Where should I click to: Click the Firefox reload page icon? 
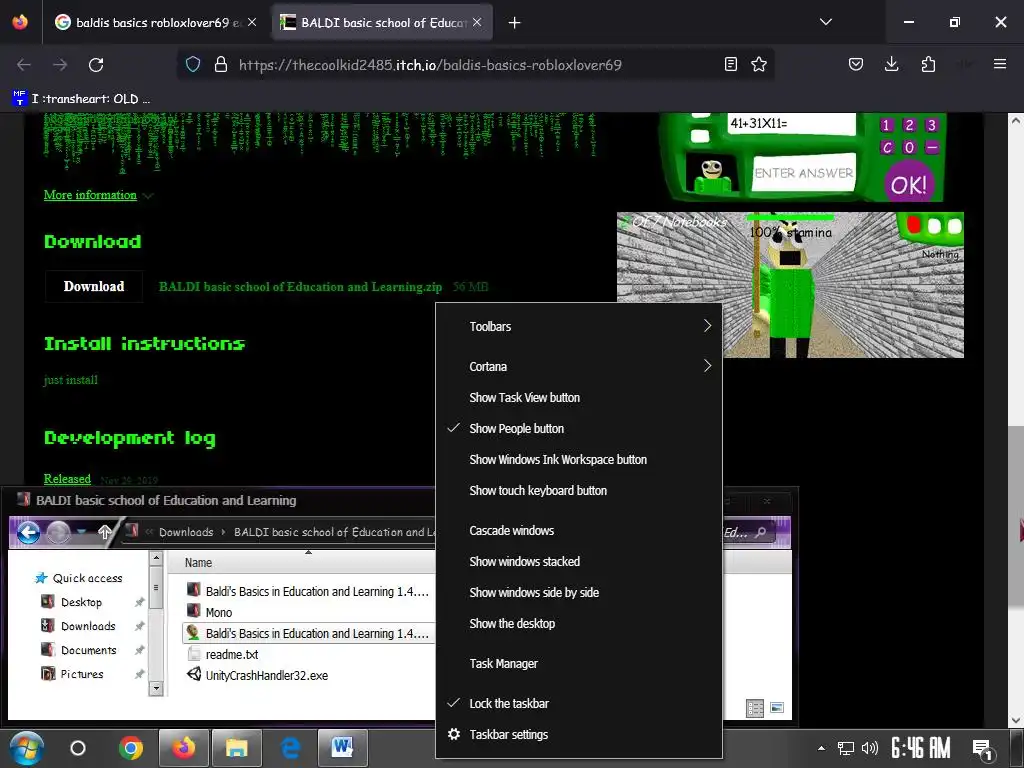click(x=96, y=65)
